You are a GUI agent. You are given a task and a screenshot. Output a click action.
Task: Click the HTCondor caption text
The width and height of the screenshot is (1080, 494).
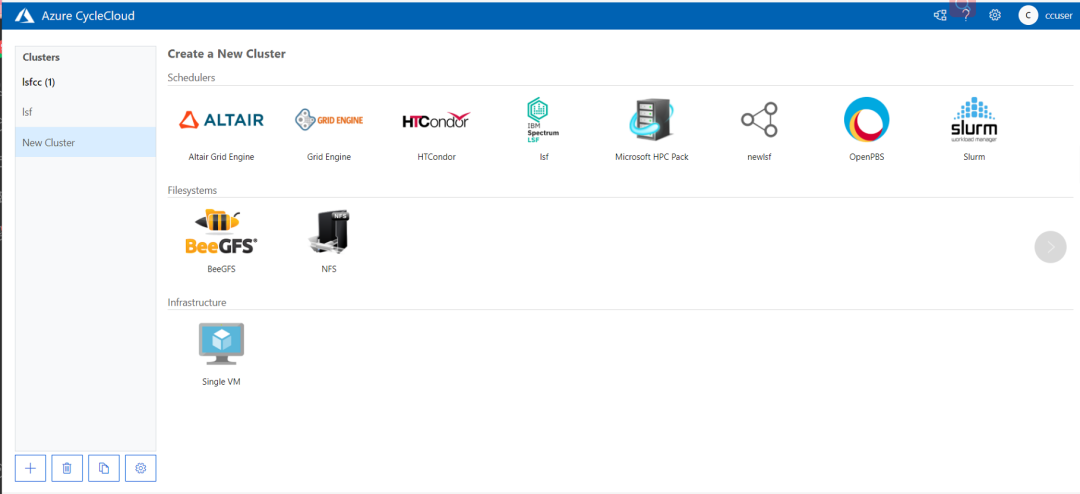437,156
